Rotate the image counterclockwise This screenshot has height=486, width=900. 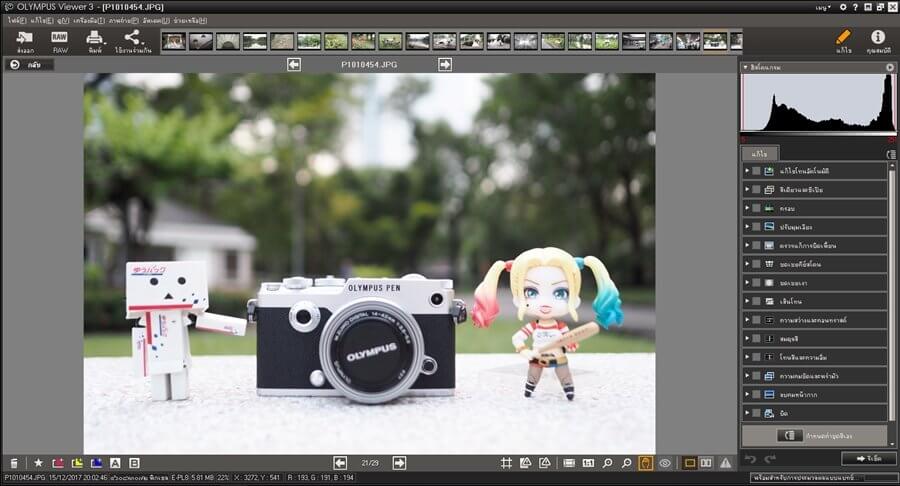[525, 462]
